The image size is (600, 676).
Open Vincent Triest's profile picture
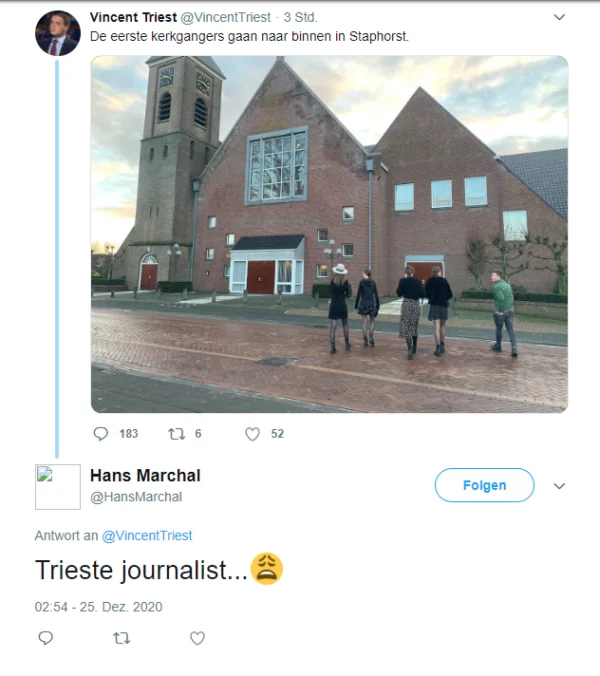57,34
